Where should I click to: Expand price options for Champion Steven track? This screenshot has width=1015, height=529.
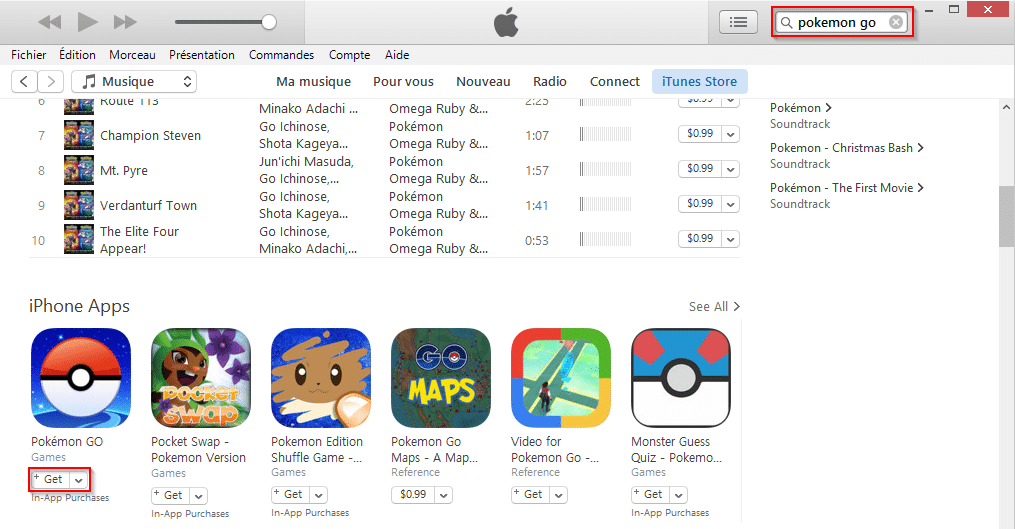731,134
